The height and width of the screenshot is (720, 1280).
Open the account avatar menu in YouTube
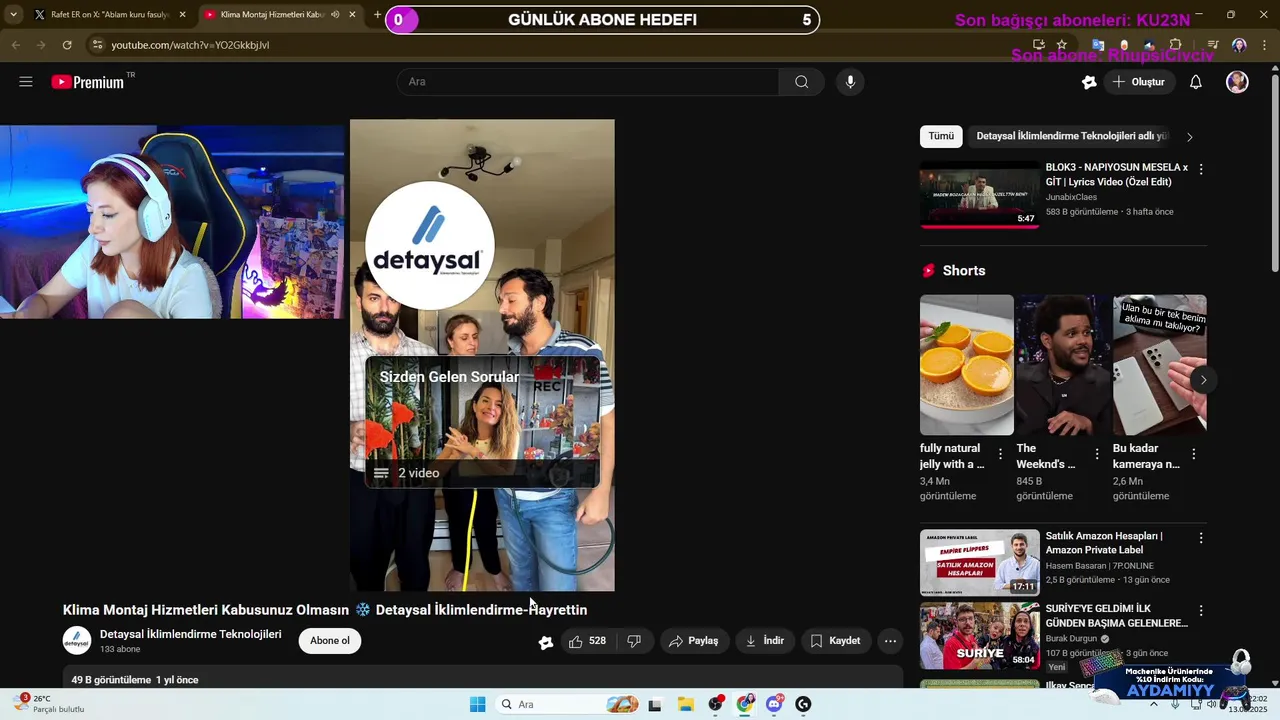pos(1237,82)
